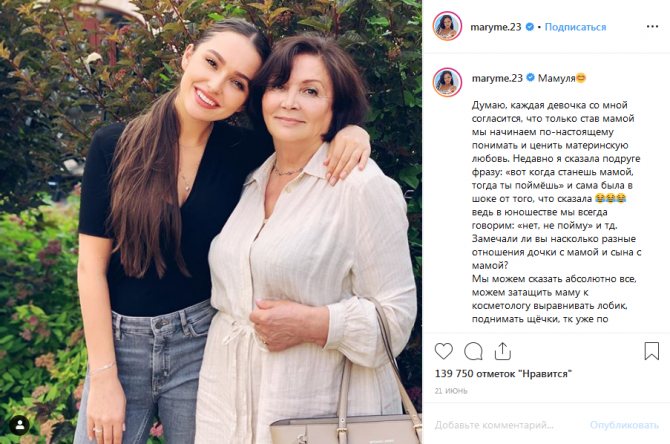670x444 pixels.
Task: Click the share arrow icon
Action: click(x=502, y=351)
